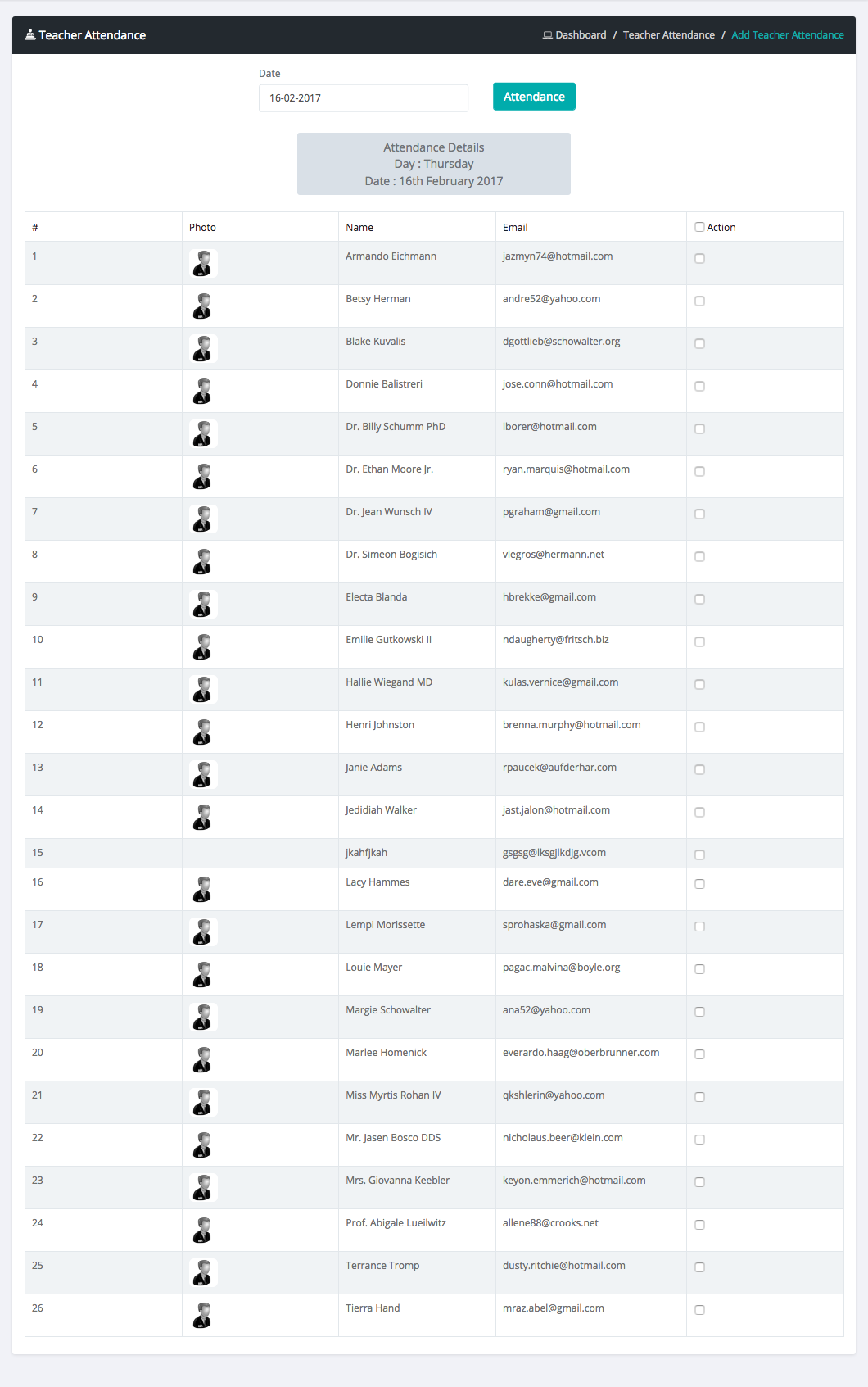This screenshot has width=868, height=1387.
Task: Toggle the select-all Action checkbox
Action: click(699, 227)
